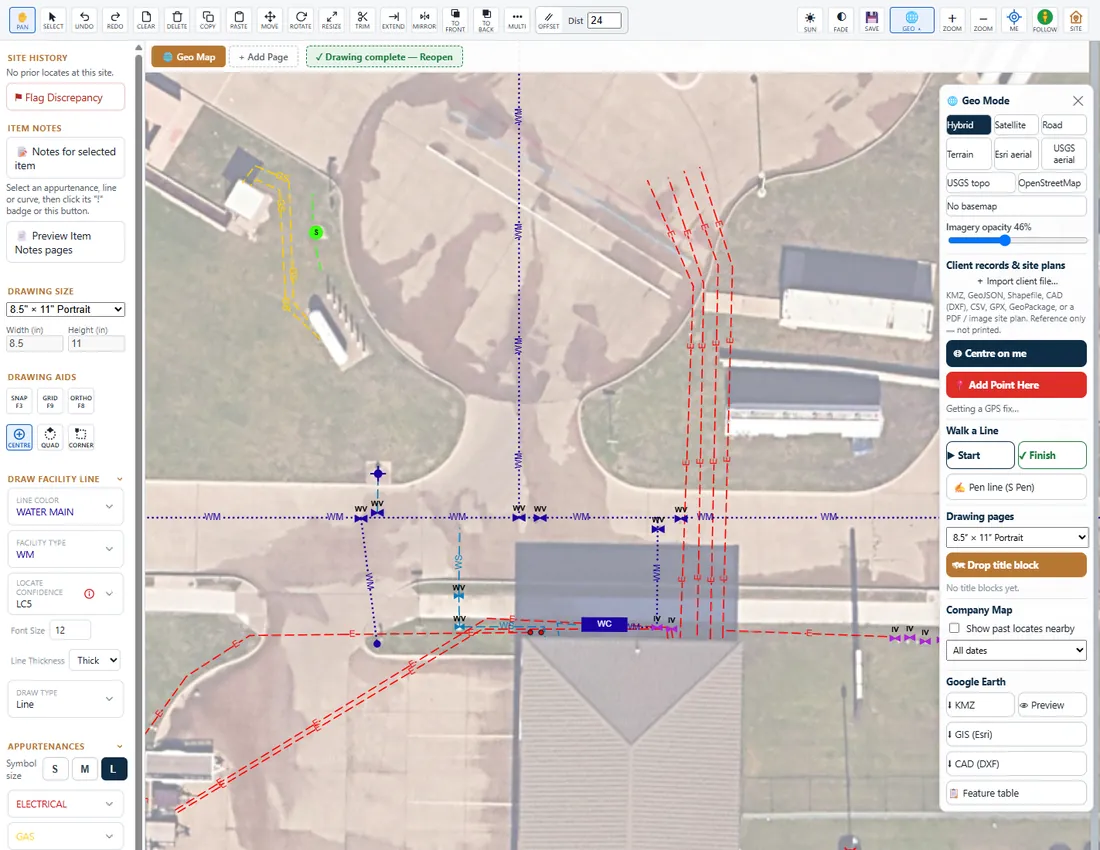Open Locate Confidence LC5 dropdown
Viewport: 1100px width, 850px height.
65,593
